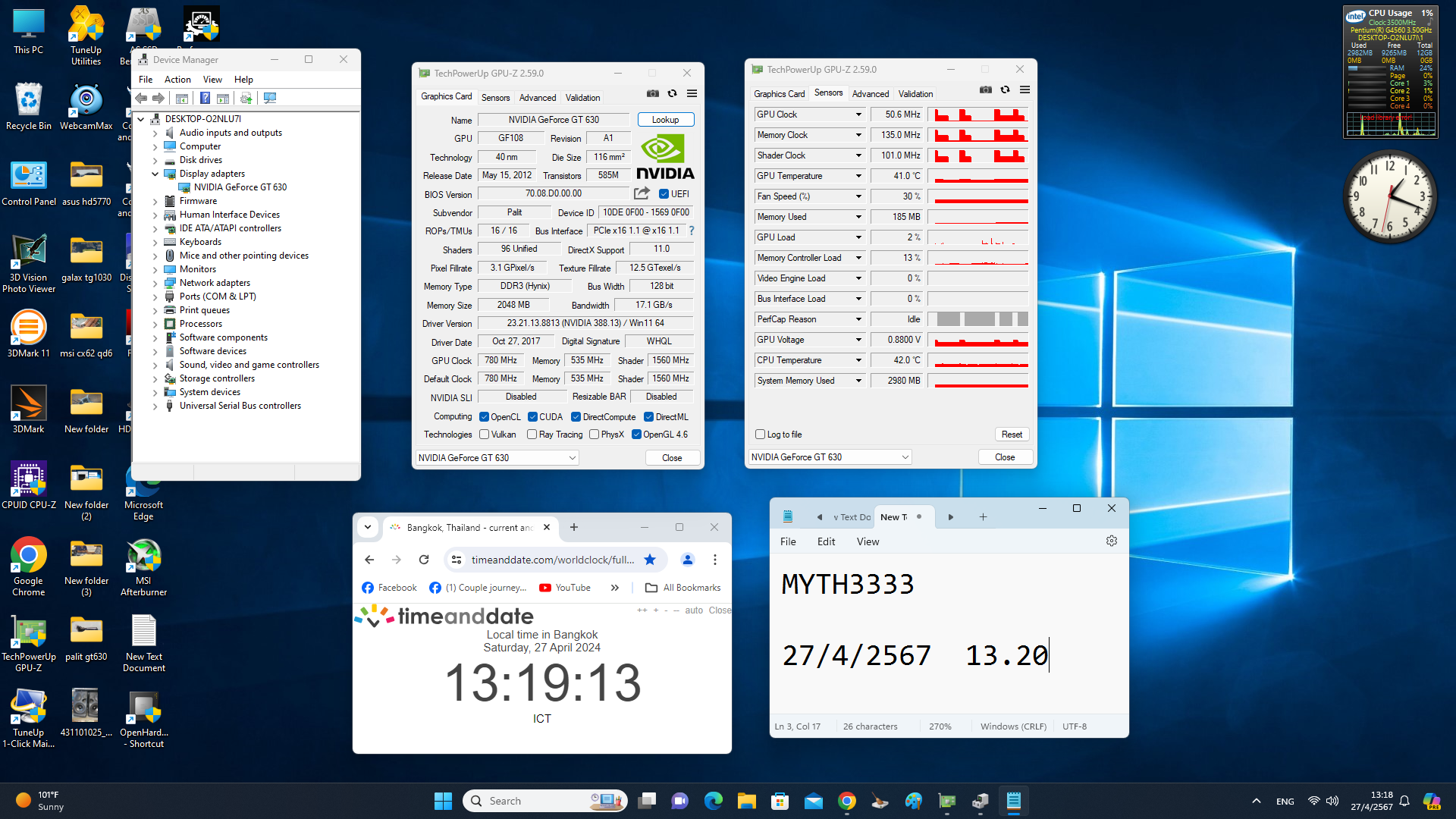This screenshot has height=819, width=1456.
Task: Open the View menu in Device Manager
Action: pyautogui.click(x=212, y=80)
